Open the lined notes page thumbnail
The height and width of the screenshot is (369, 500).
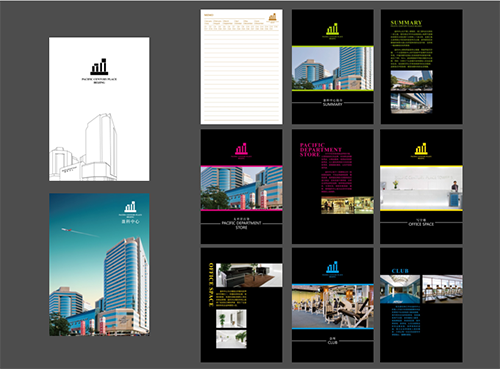[x=241, y=67]
